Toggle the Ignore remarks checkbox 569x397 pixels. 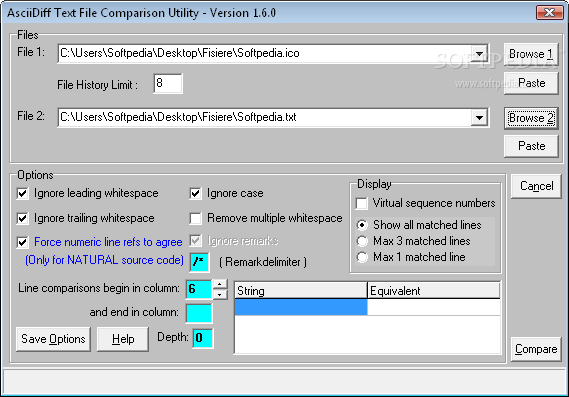coord(195,241)
